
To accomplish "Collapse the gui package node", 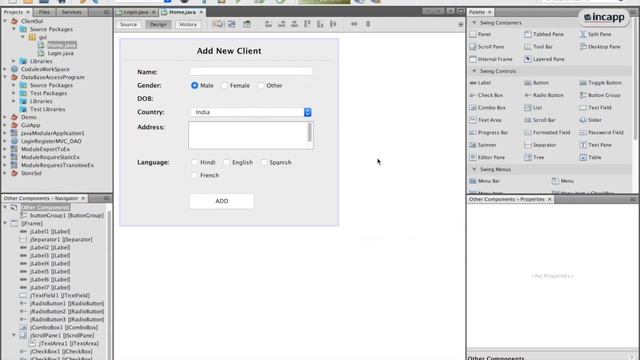I will [23, 37].
